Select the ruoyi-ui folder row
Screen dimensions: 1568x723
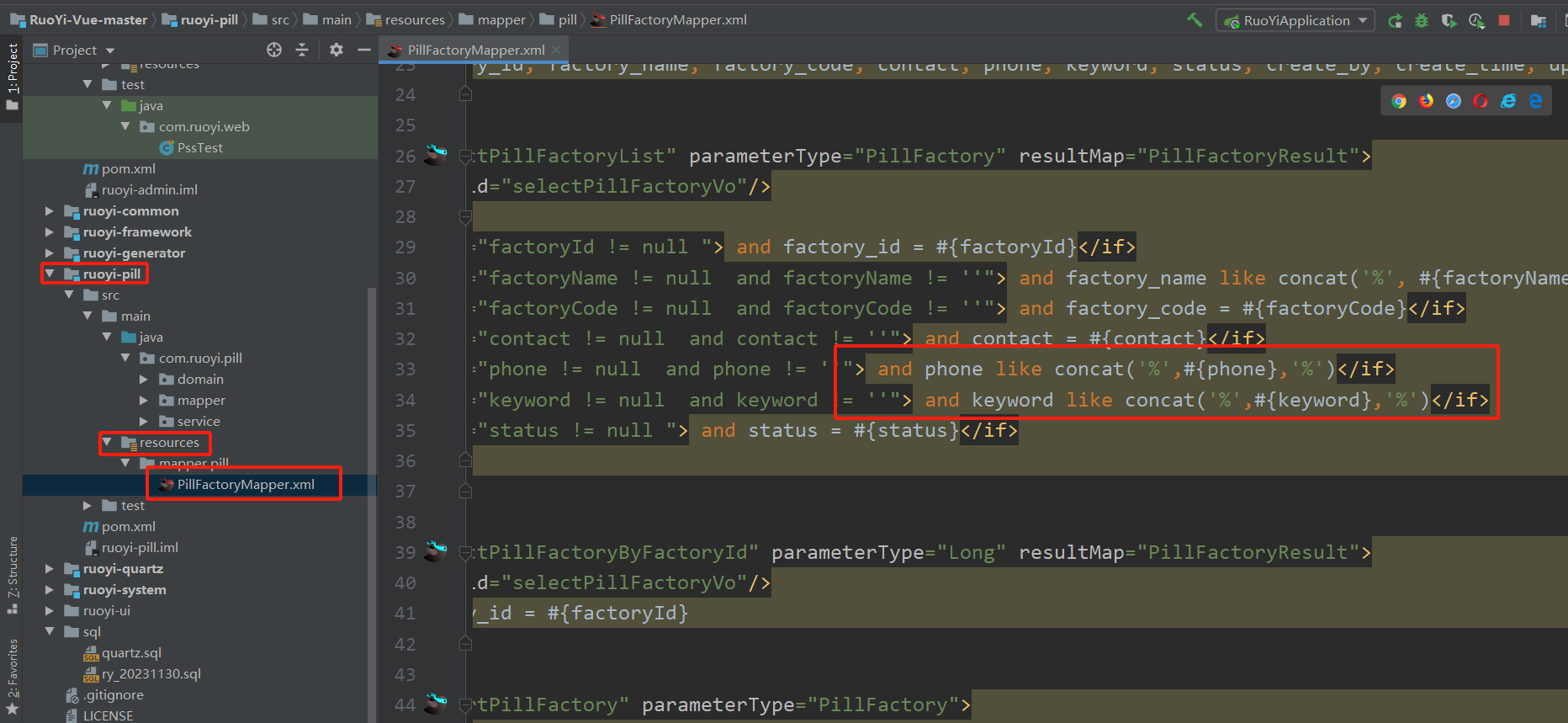tap(200, 610)
